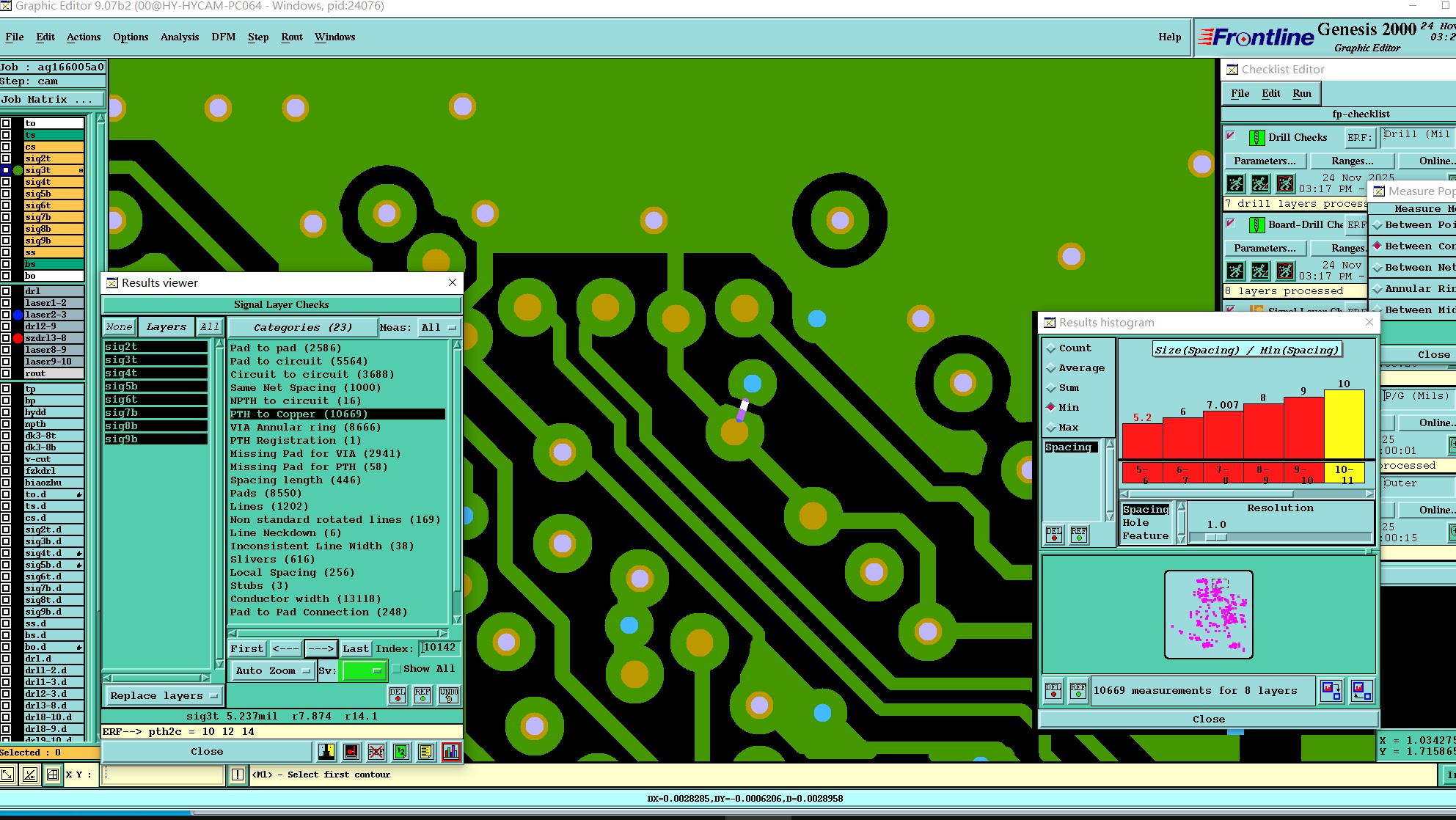
Task: Click the yellow report notes icon
Action: tap(425, 752)
